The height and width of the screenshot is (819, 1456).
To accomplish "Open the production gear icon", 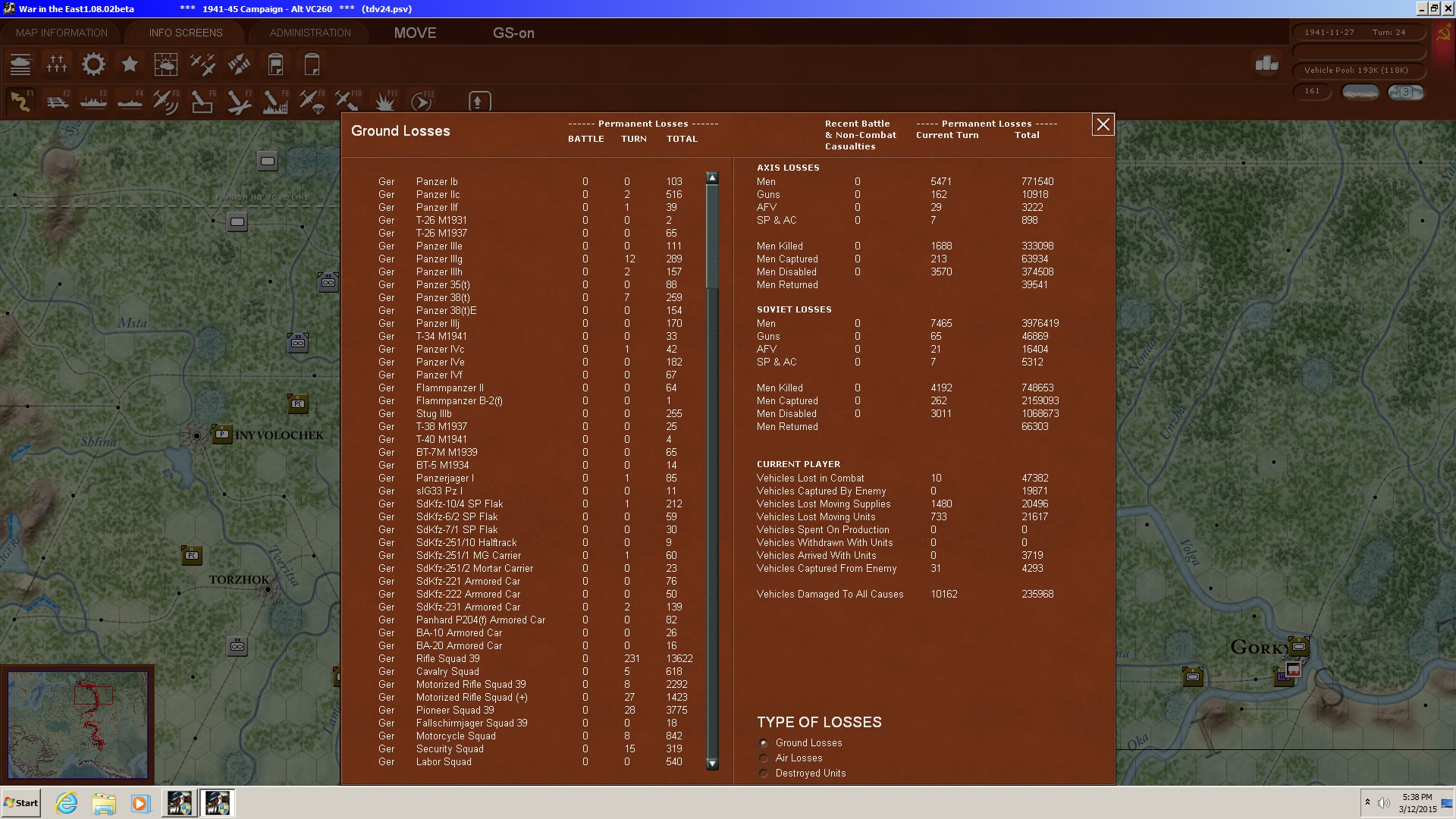I will pyautogui.click(x=93, y=64).
